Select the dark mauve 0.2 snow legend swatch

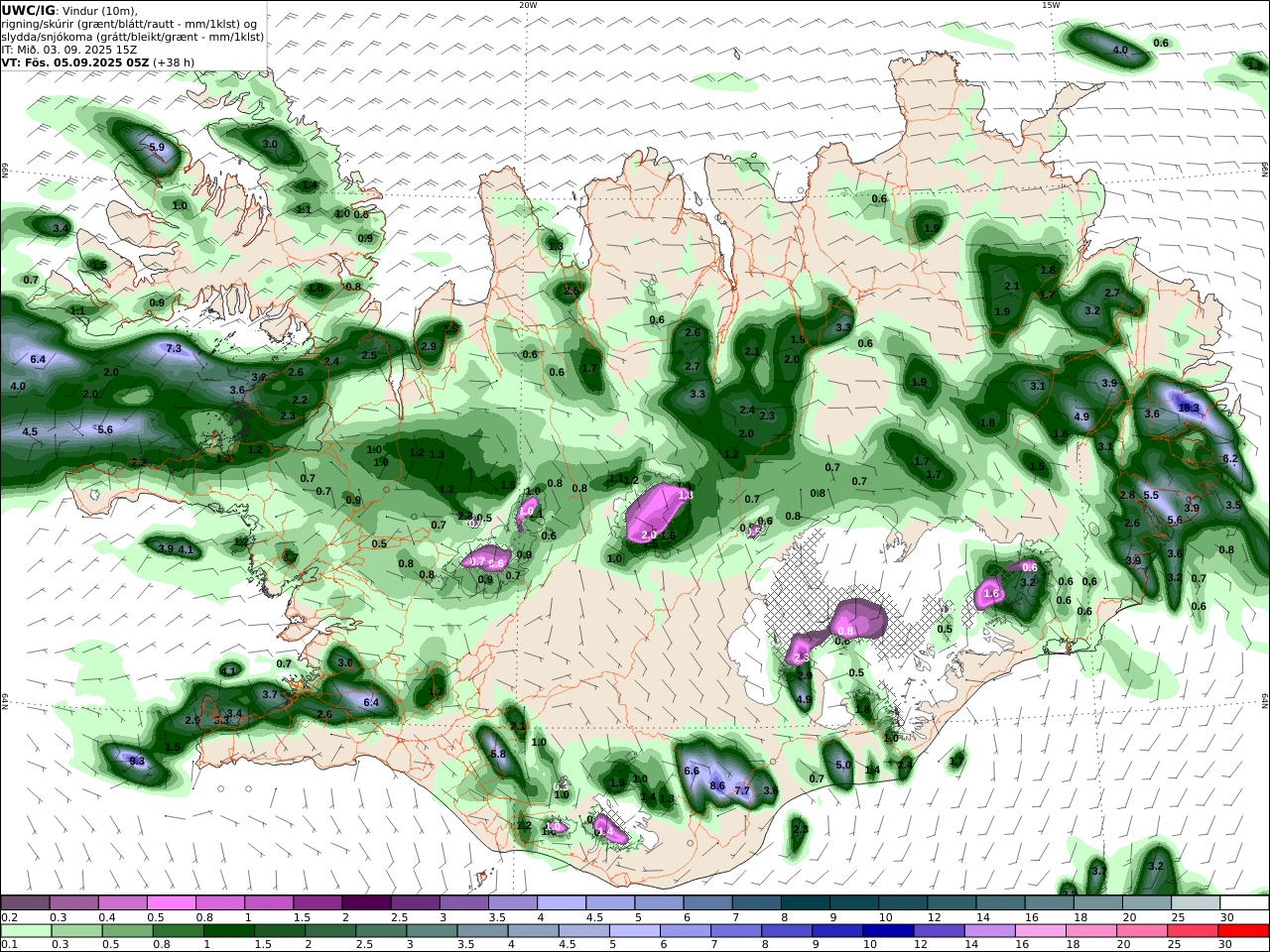coord(25,902)
